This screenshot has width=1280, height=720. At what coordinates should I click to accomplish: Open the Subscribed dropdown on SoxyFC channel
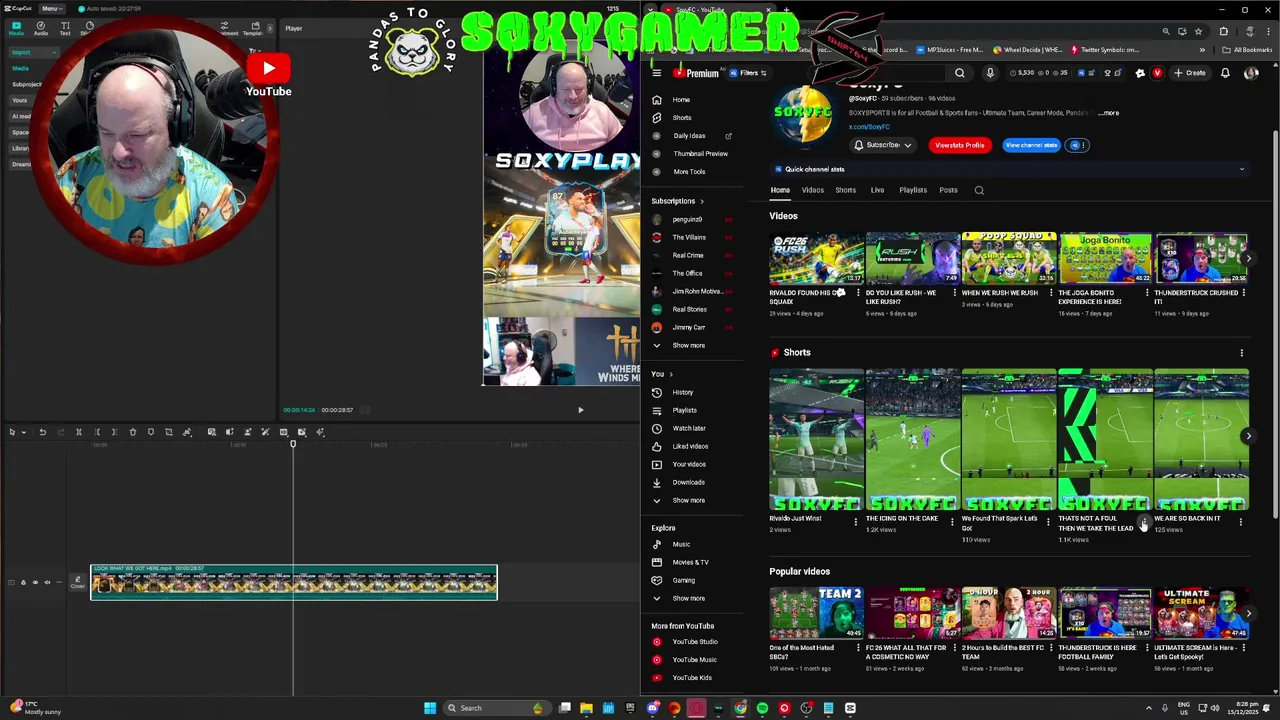tap(882, 145)
